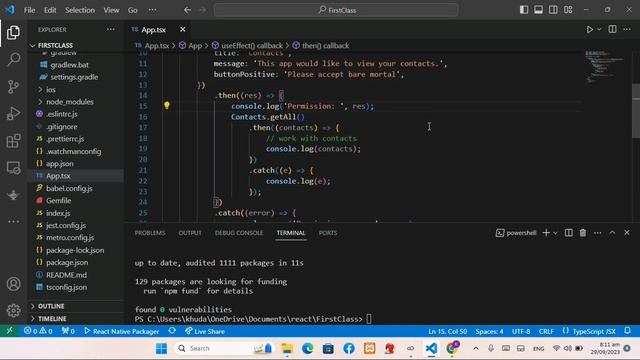Open terminal launch profile dropdown
Viewport: 640px width, 360px height.
click(555, 233)
